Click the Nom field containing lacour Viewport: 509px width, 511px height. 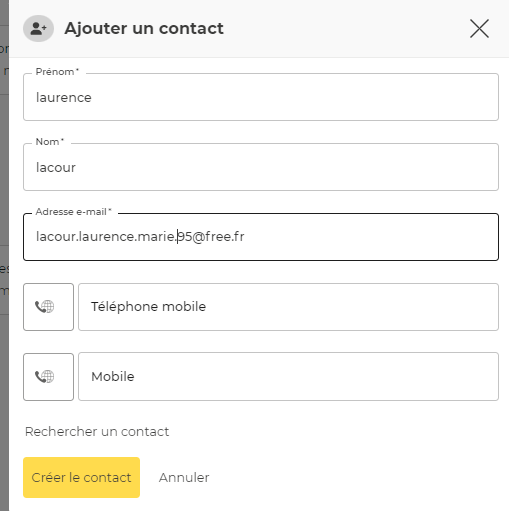click(261, 167)
